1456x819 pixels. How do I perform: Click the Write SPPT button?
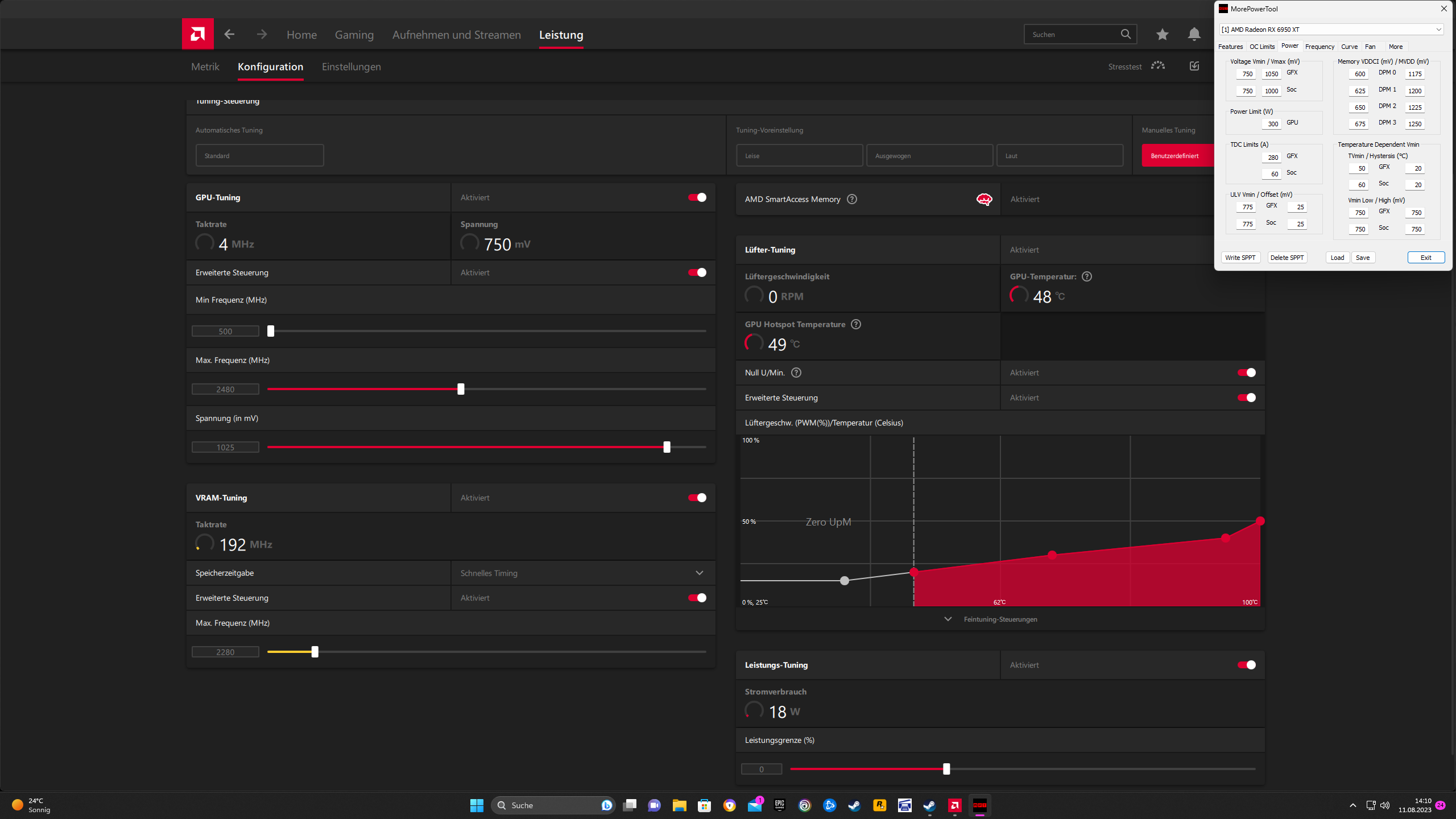pyautogui.click(x=1240, y=258)
